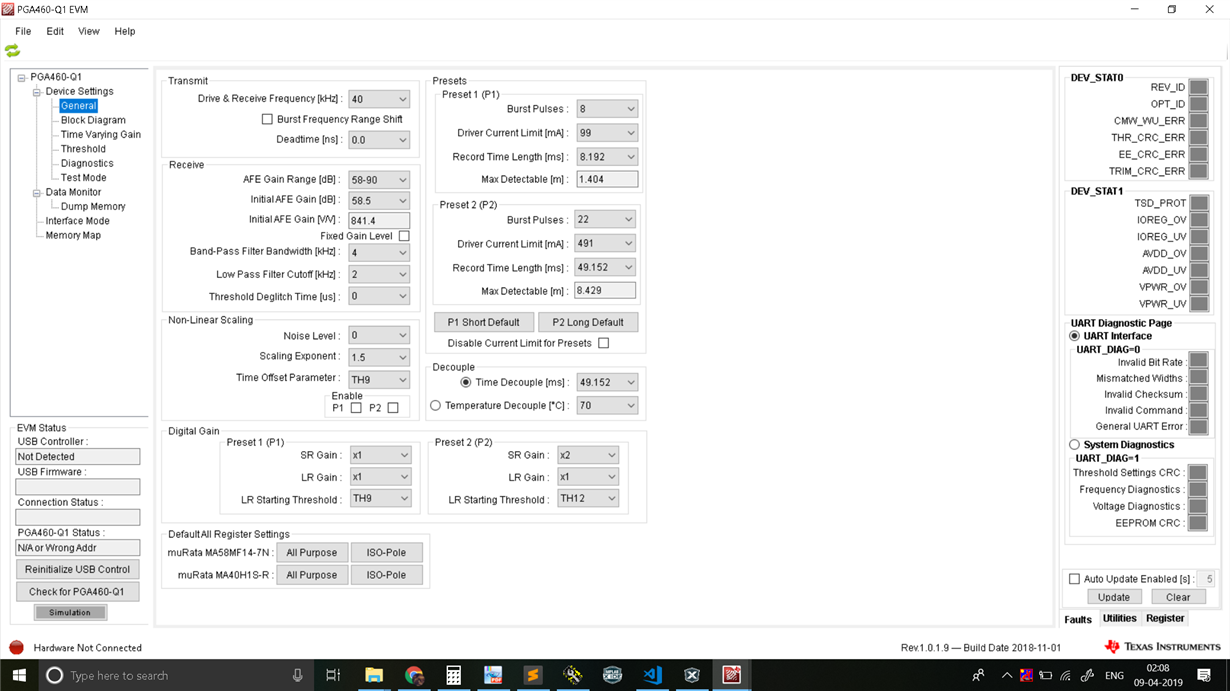Viewport: 1230px width, 691px height.
Task: Click the TRIM_CRC_ERR status indicator
Action: tap(1198, 171)
